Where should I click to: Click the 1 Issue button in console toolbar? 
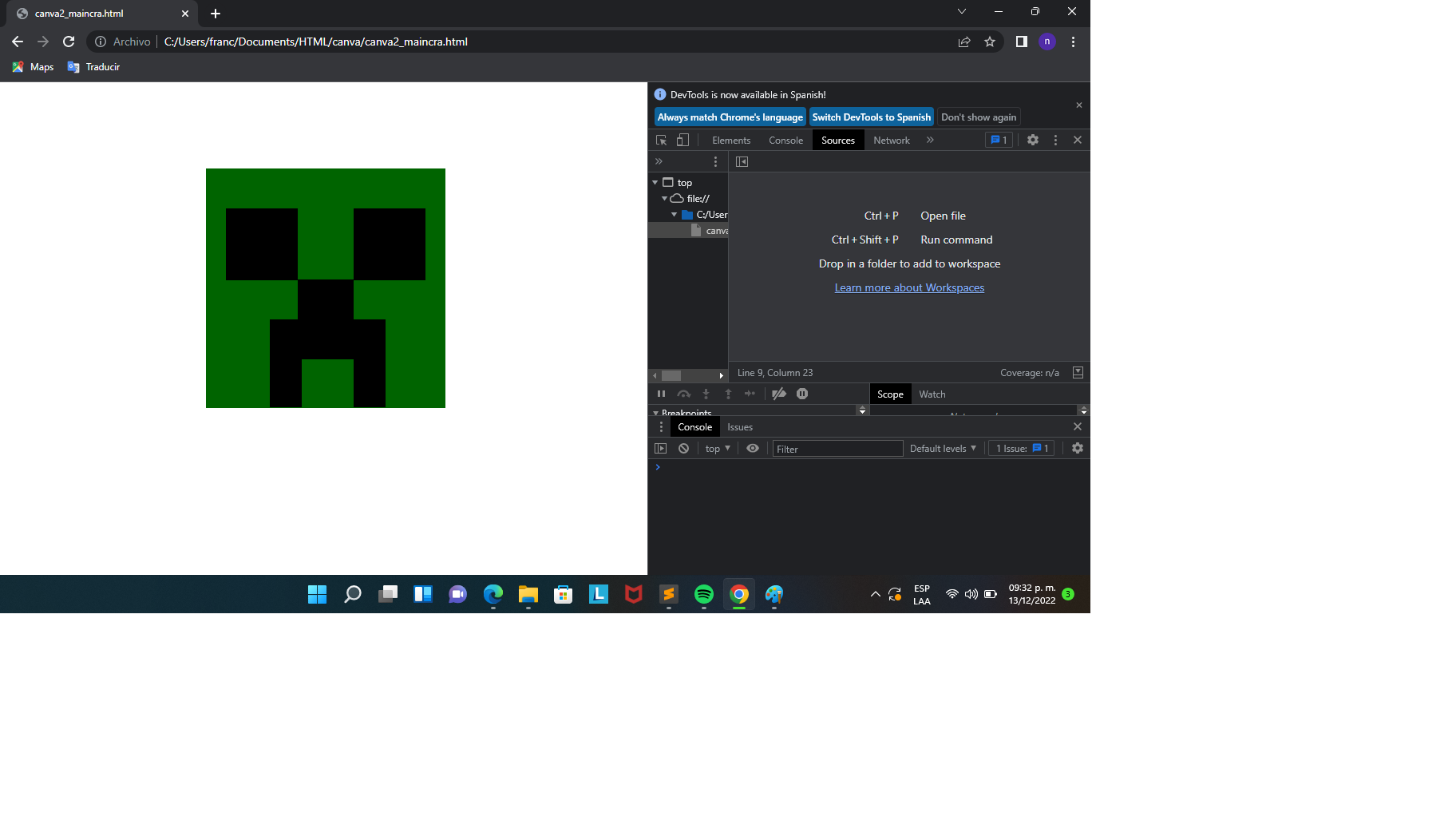[1022, 449]
